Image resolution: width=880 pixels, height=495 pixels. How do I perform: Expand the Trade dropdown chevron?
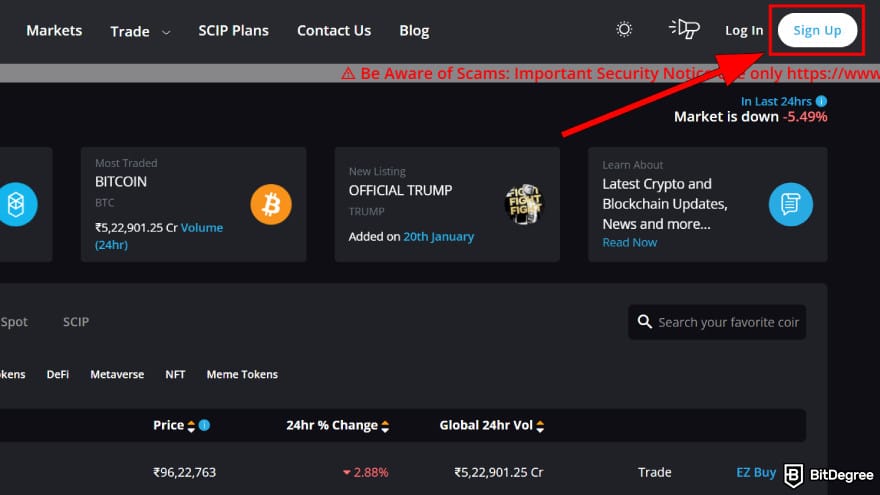166,33
